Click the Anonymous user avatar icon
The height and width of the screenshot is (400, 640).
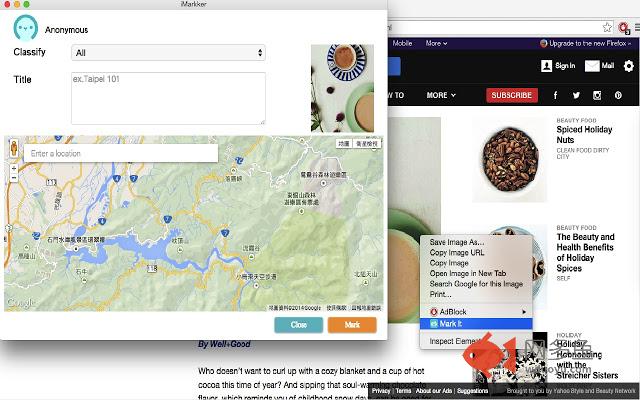point(26,28)
